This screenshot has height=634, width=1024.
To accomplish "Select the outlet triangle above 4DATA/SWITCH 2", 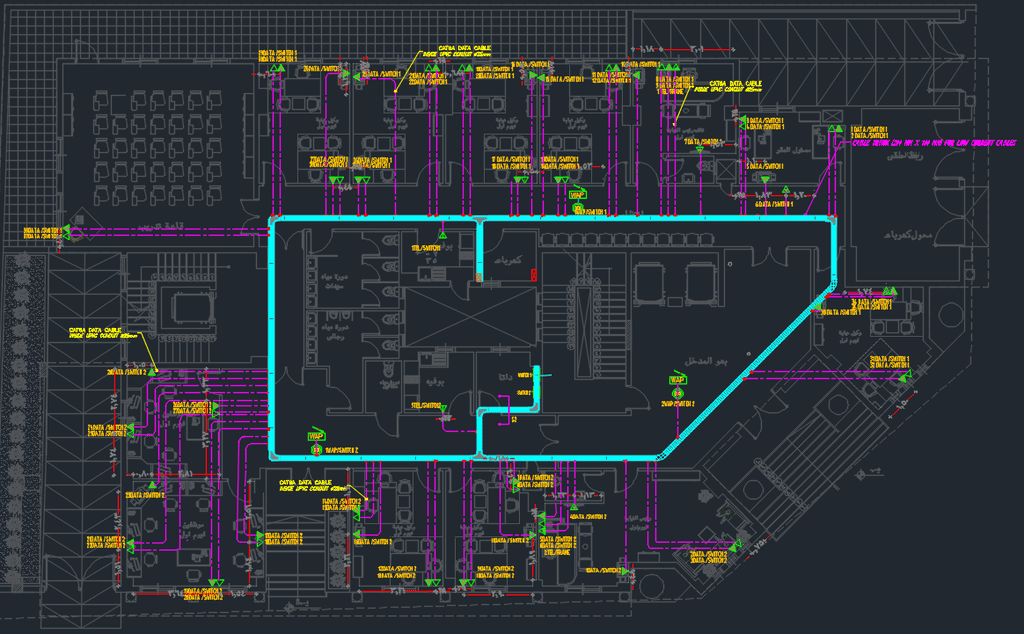I will click(573, 506).
